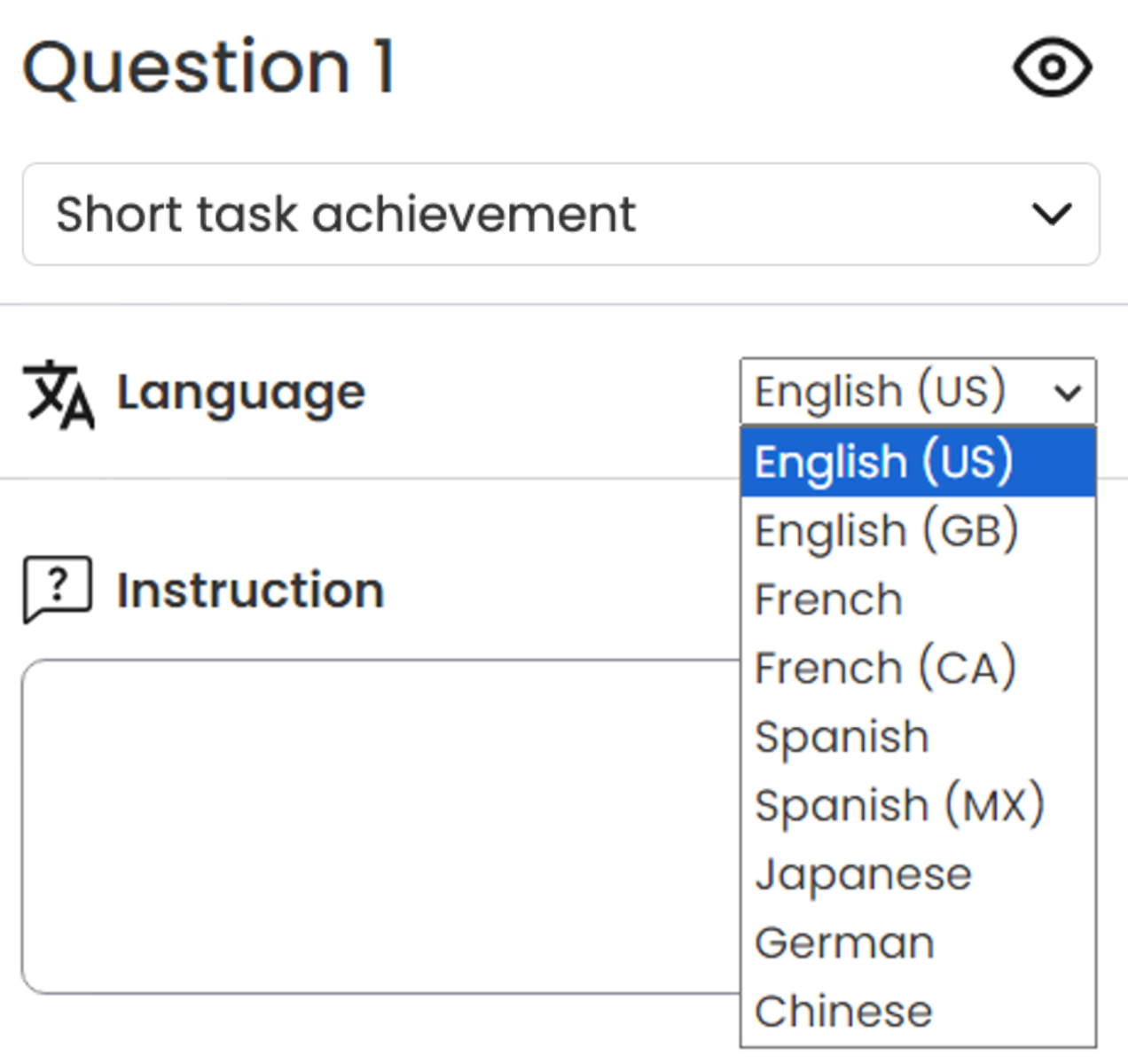Click the Instruction question-mark speech bubble icon
The width and height of the screenshot is (1128, 1064).
tap(58, 589)
